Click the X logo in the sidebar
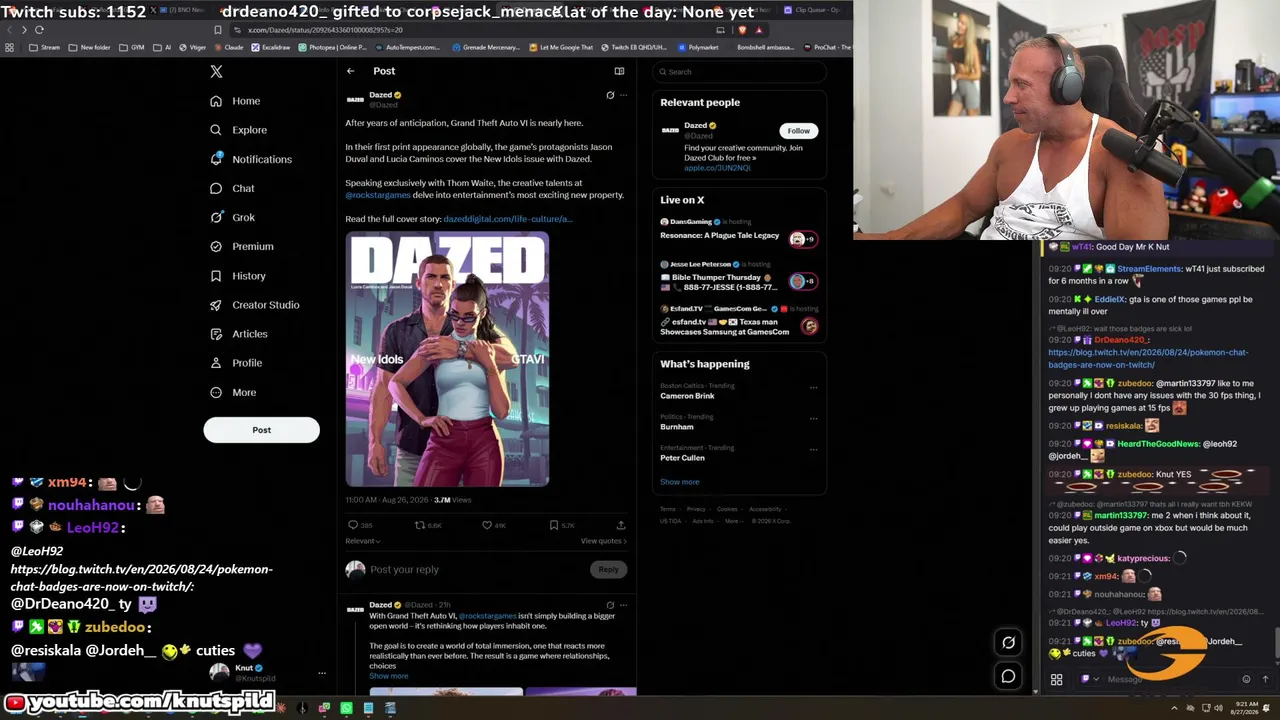This screenshot has width=1280, height=720. click(x=216, y=72)
